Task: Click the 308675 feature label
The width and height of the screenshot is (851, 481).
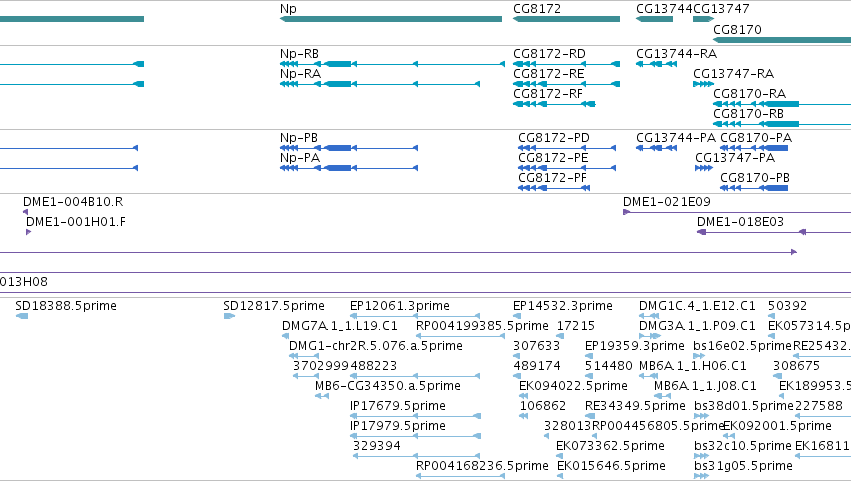Action: (x=796, y=366)
